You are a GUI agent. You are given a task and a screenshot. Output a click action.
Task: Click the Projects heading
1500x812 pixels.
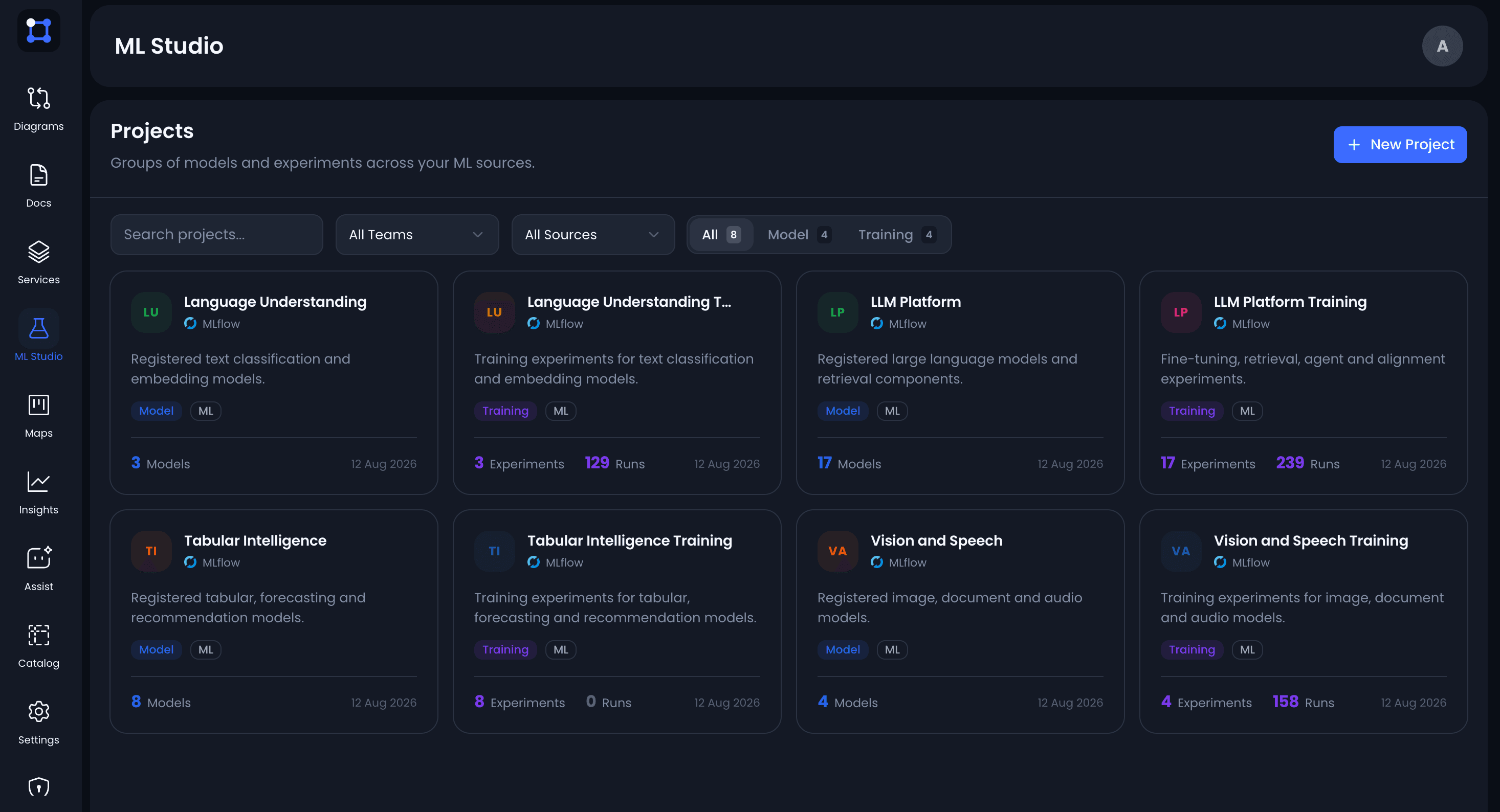coord(152,131)
